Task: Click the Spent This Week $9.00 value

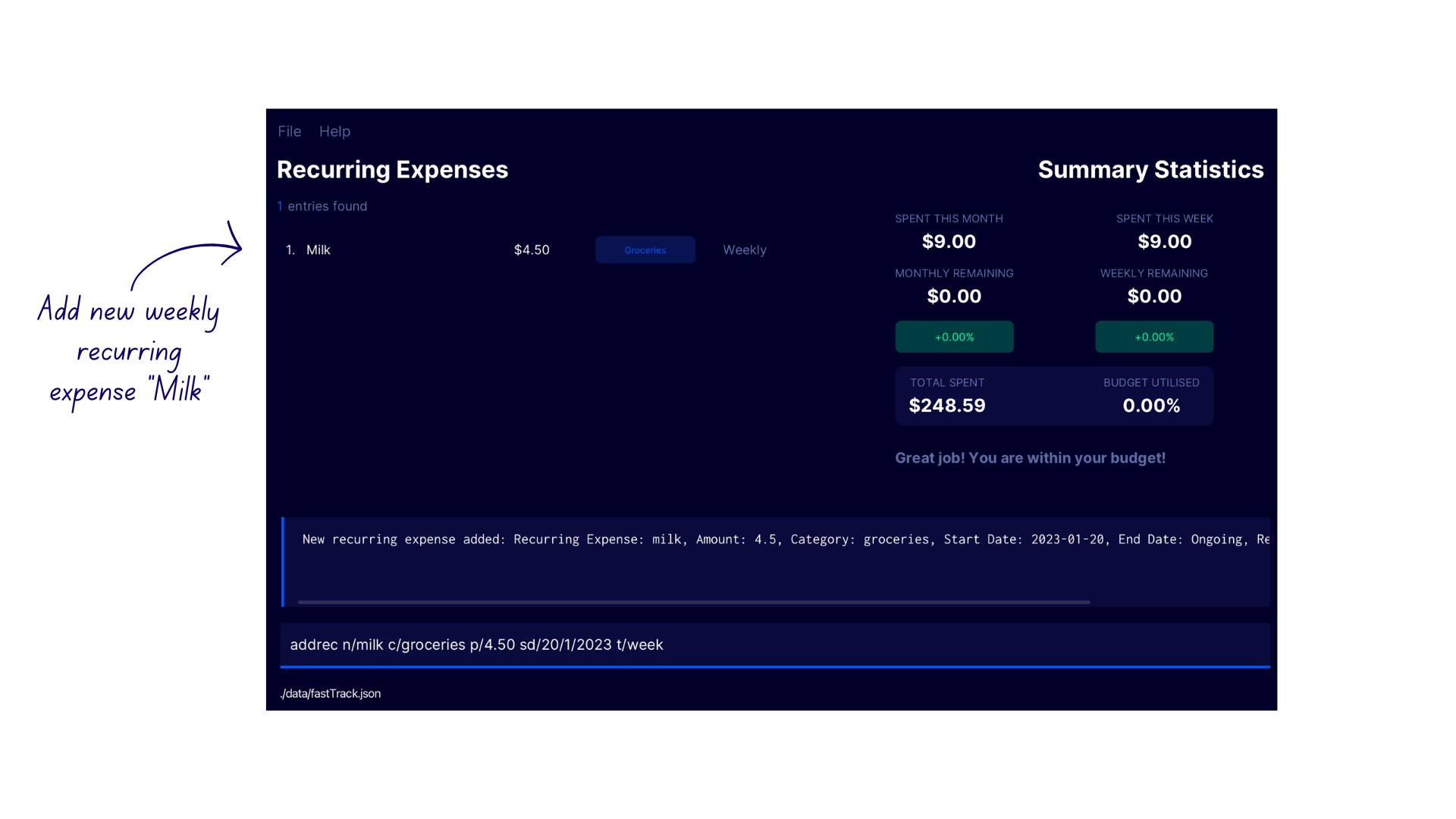Action: point(1164,242)
